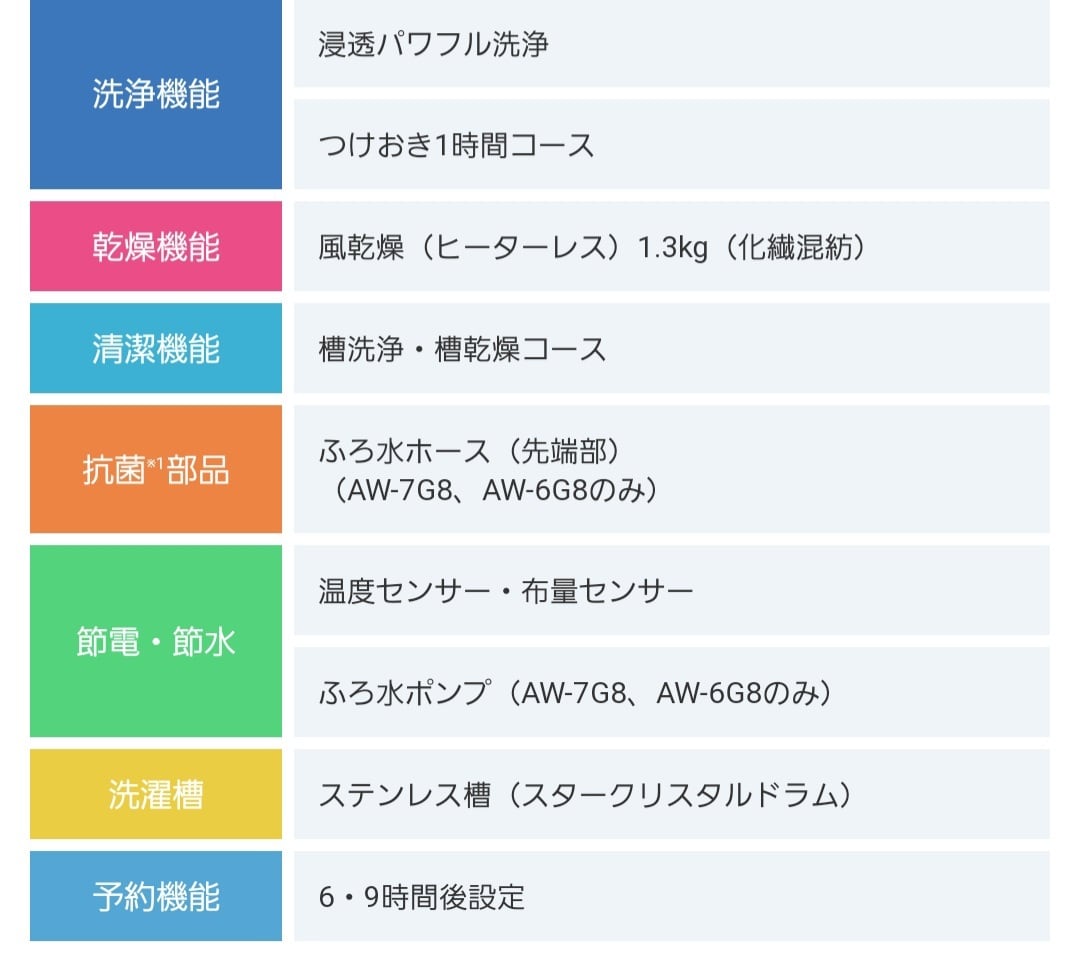The width and height of the screenshot is (1080, 962).
Task: Click the 浸透パワフル洗浄 feature row
Action: click(x=433, y=45)
